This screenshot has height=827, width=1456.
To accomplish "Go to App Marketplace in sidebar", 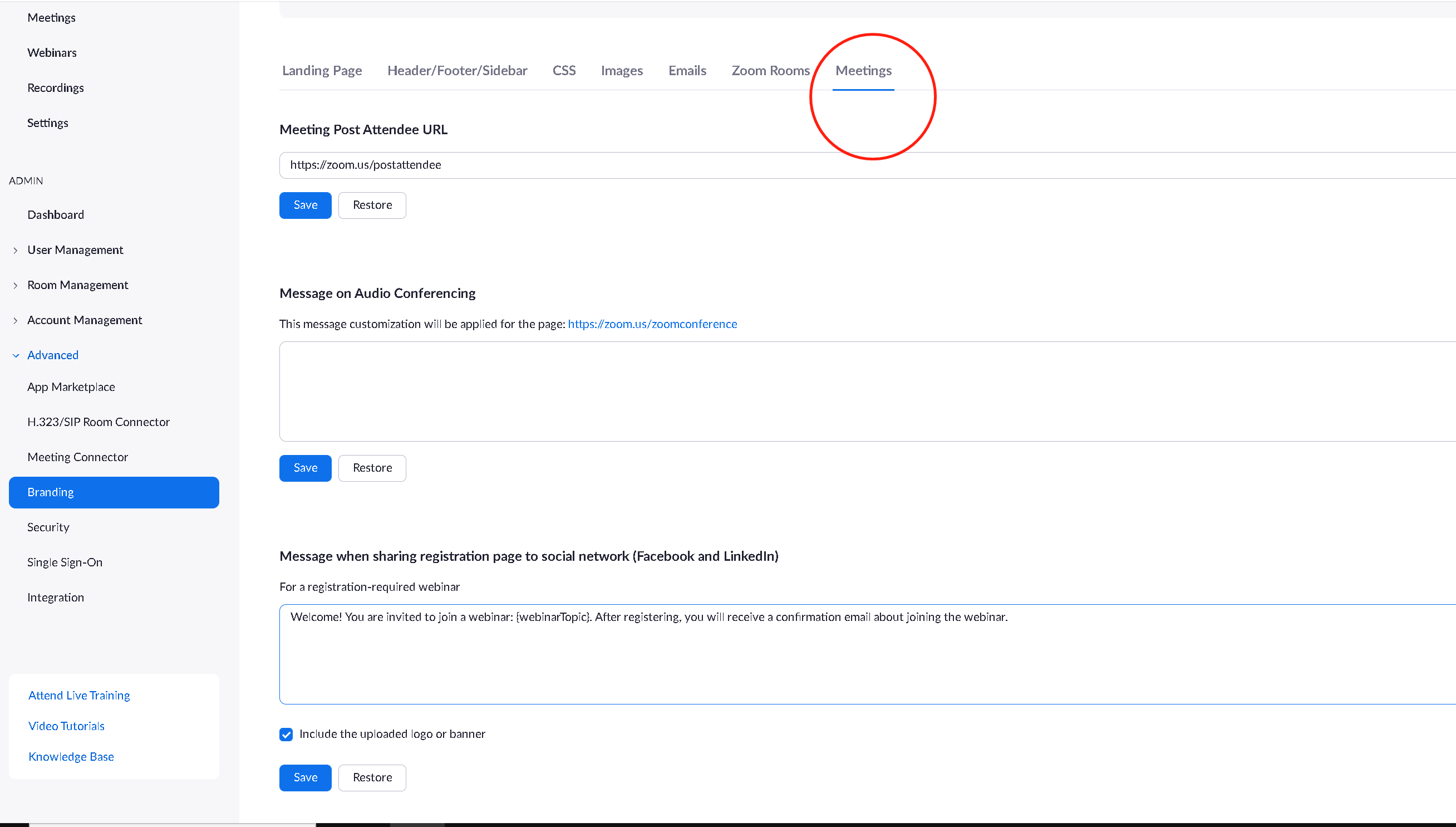I will pos(71,388).
